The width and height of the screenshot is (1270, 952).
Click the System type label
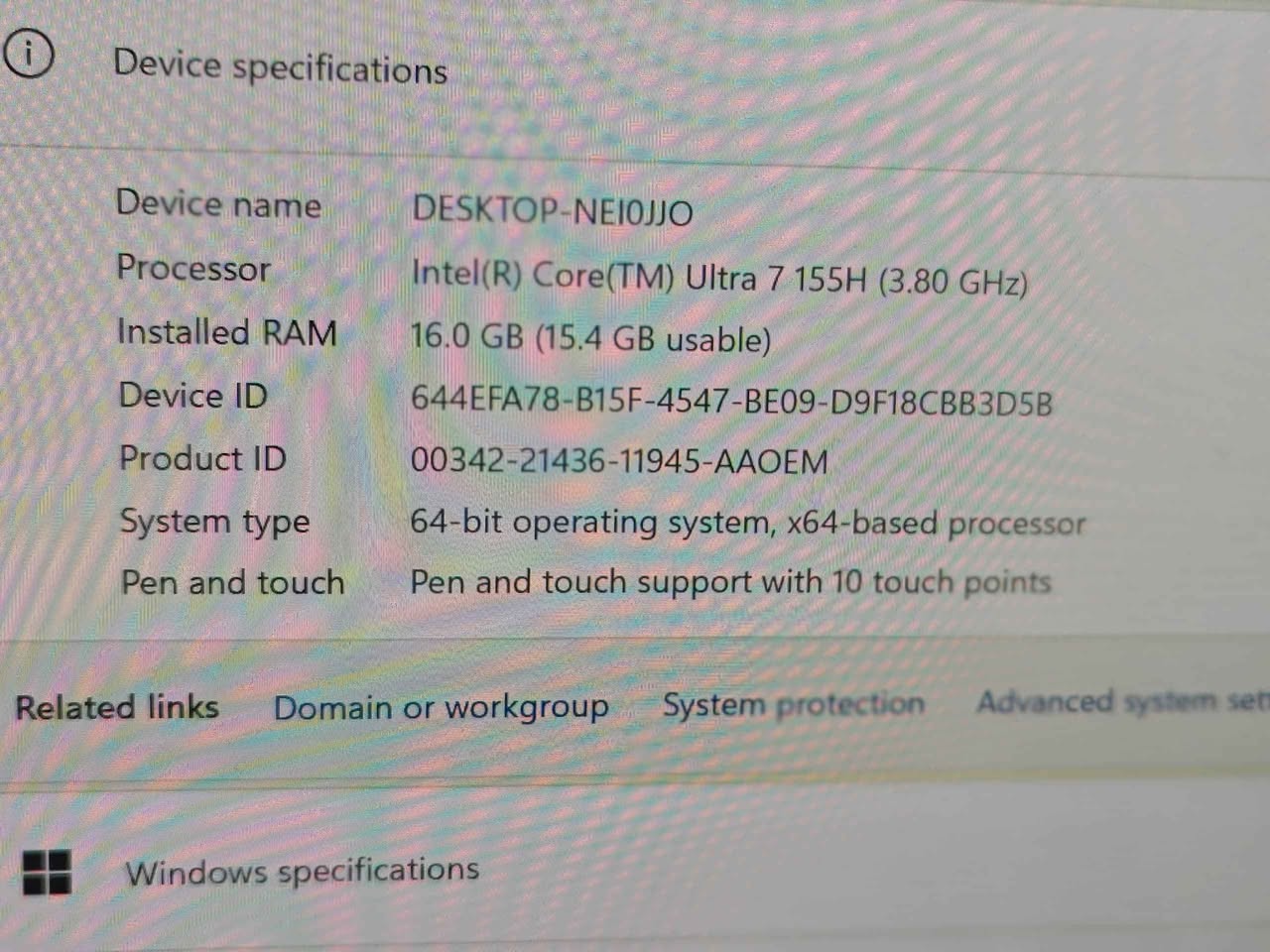click(214, 522)
